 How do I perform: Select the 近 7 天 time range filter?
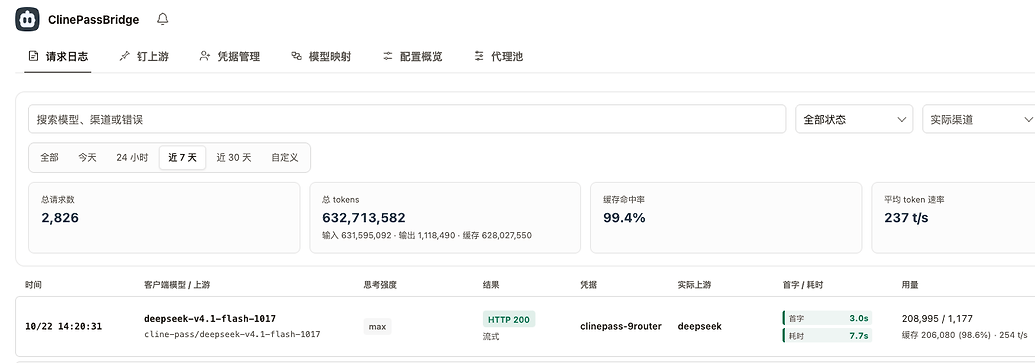pyautogui.click(x=183, y=158)
